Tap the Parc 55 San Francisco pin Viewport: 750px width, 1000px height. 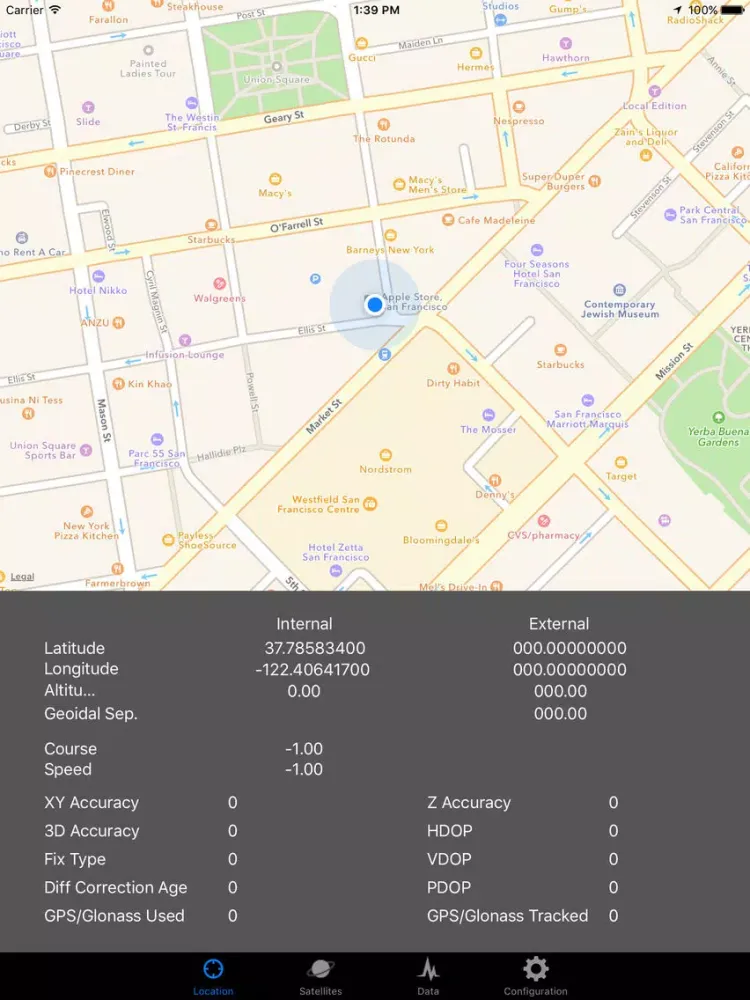point(157,439)
